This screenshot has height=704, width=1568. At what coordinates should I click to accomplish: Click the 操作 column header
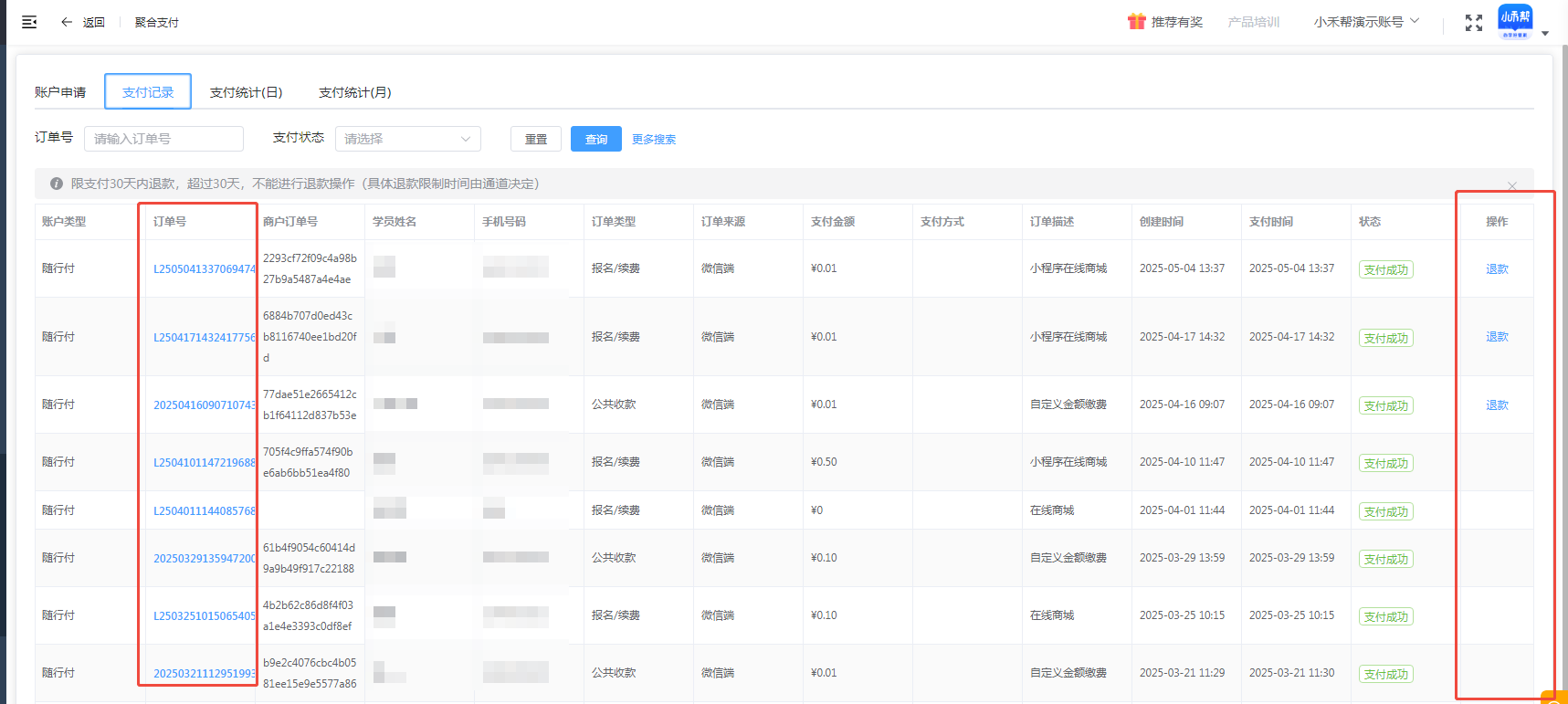tap(1497, 222)
